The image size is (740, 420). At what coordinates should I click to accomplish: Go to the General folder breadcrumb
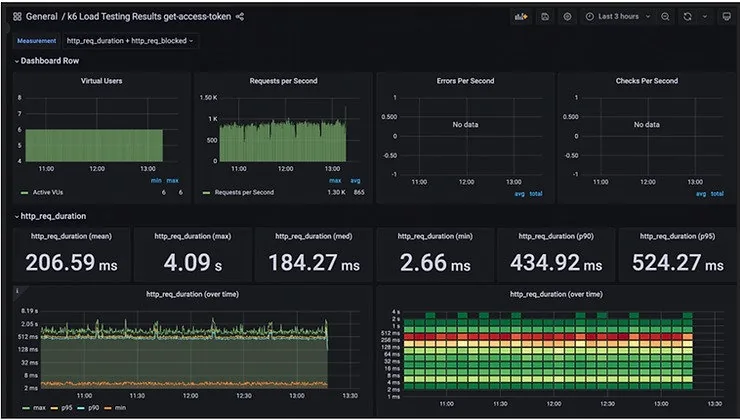pos(42,17)
